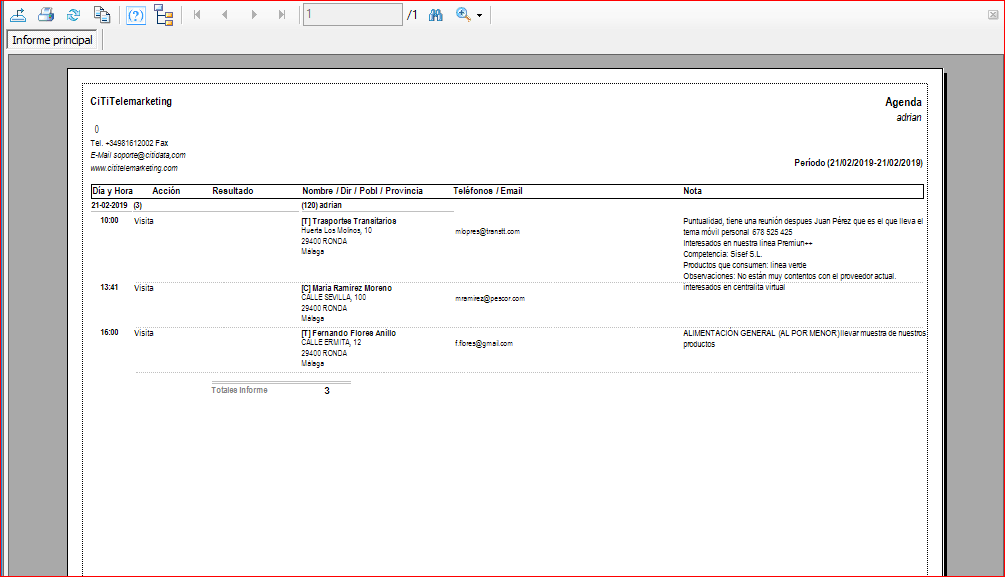1005x577 pixels.
Task: Go to the next page
Action: tap(254, 15)
